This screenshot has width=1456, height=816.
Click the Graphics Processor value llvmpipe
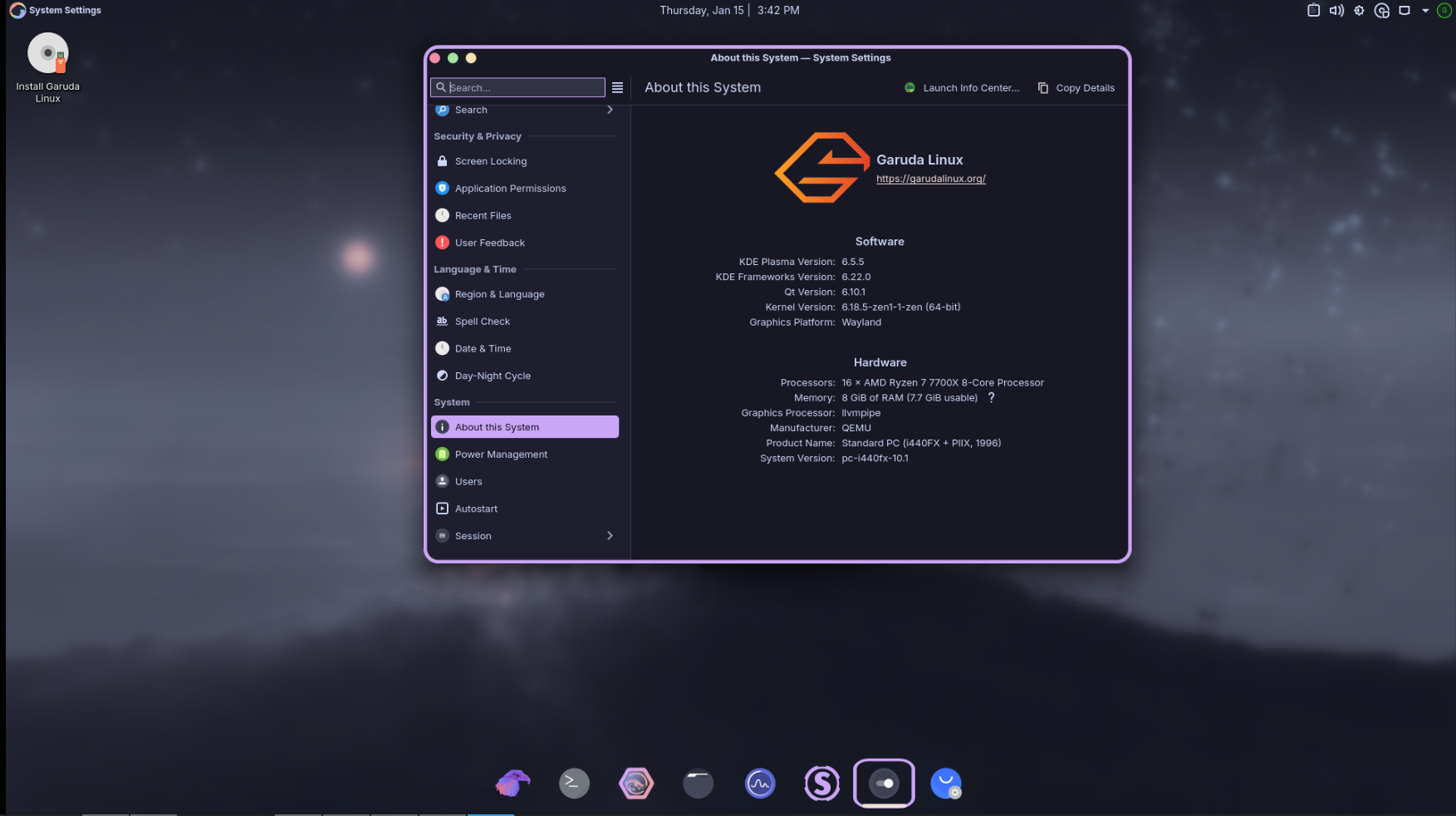pos(860,413)
